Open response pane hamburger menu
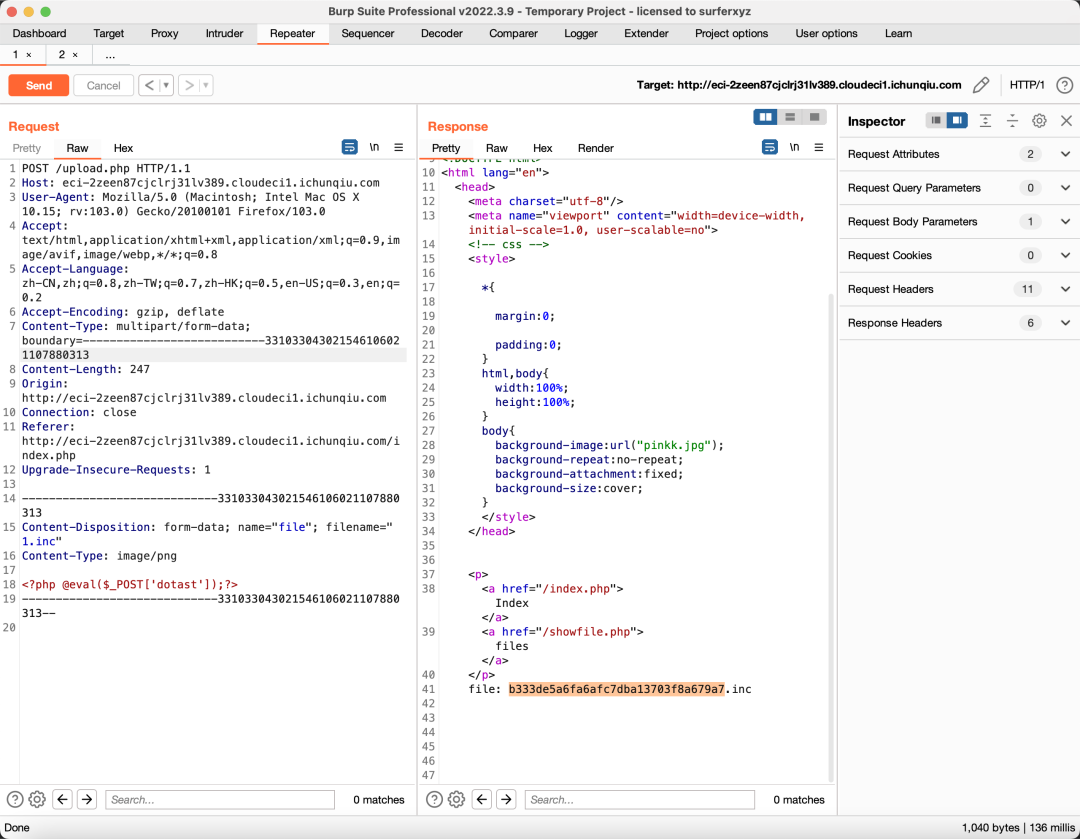This screenshot has width=1080, height=839. [819, 147]
